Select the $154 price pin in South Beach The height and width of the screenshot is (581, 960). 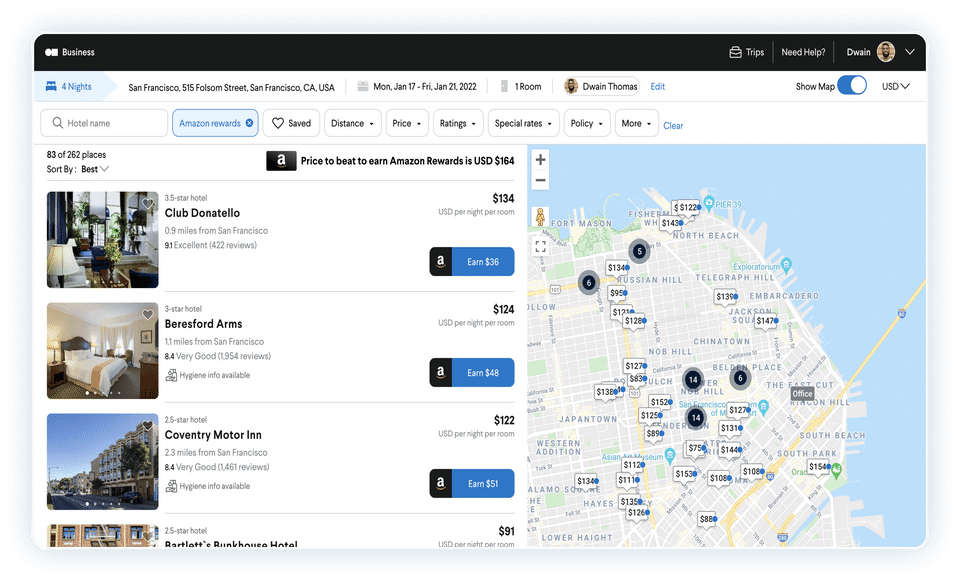point(819,467)
